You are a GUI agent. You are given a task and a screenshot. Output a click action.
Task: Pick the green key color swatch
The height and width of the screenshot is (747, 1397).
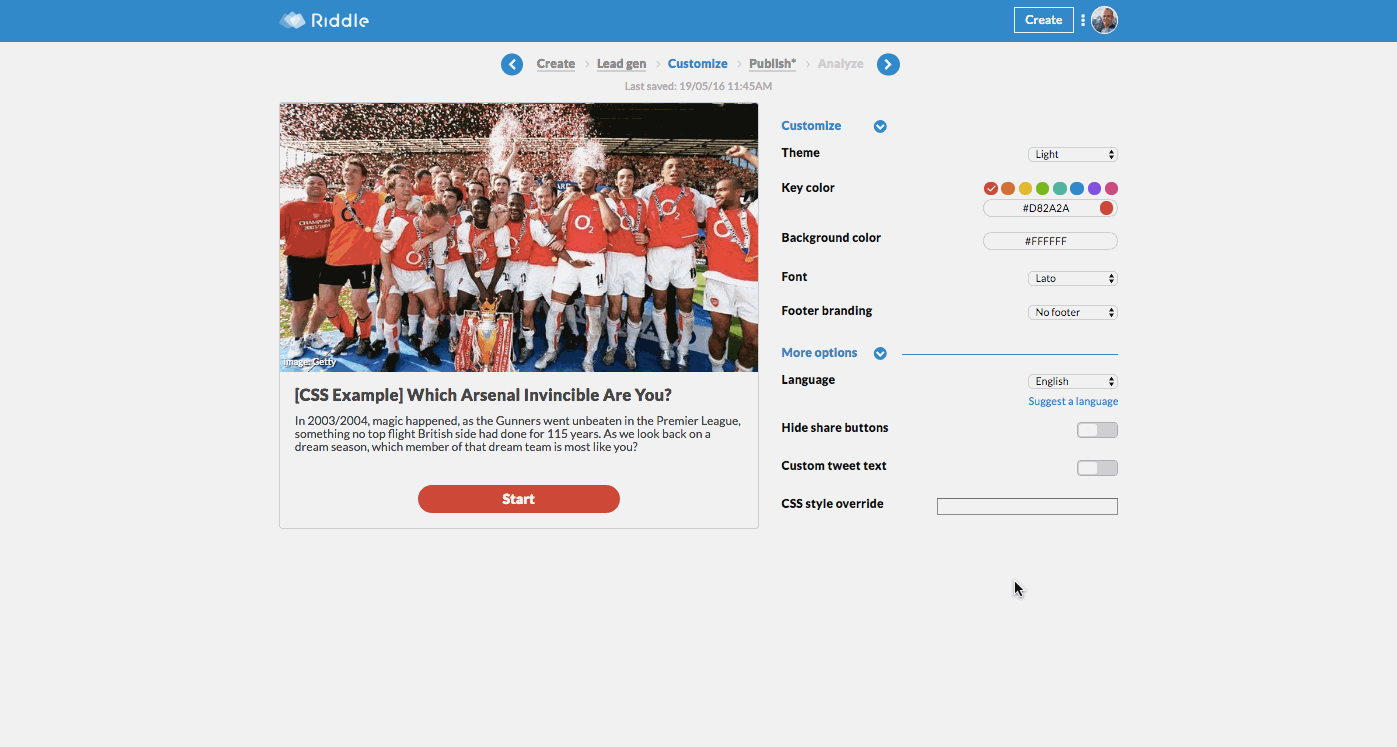tap(1042, 189)
